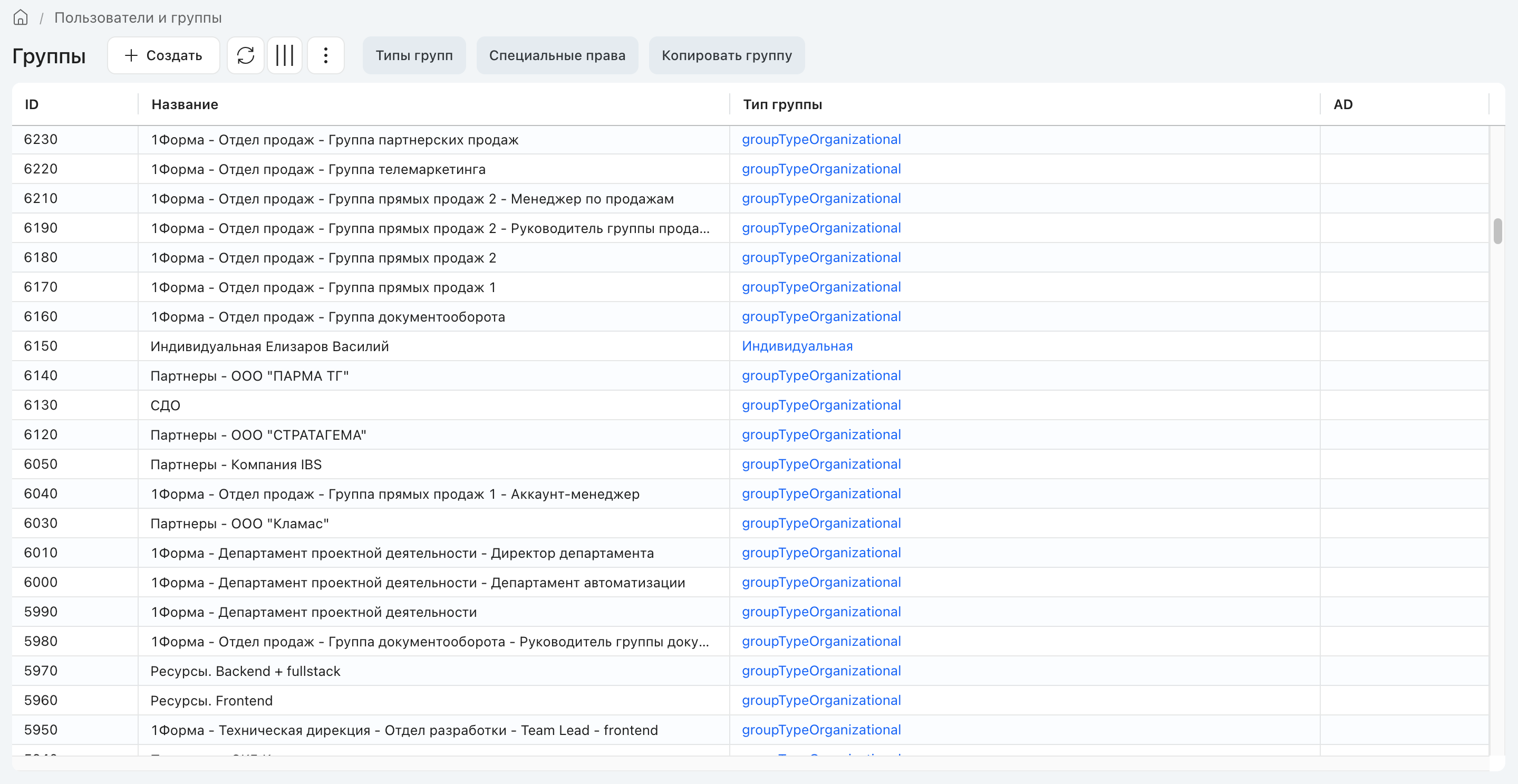This screenshot has width=1518, height=784.
Task: Select row Индивидуальная Елизаров Василий
Action: [x=750, y=346]
